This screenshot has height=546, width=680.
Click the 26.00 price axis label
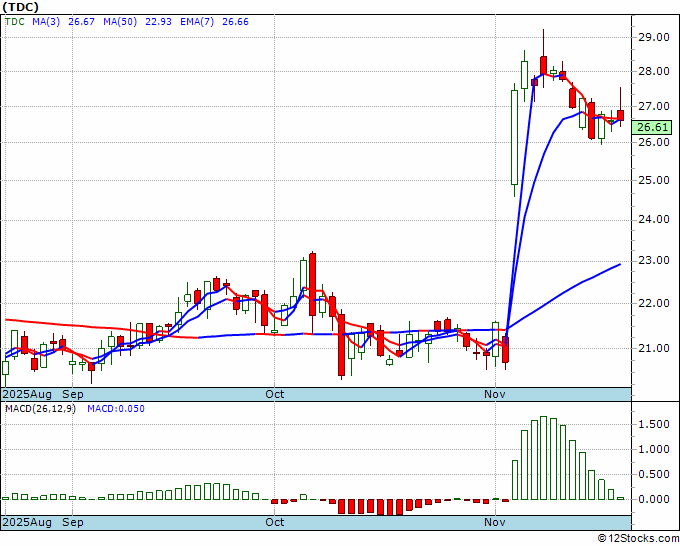pos(653,142)
